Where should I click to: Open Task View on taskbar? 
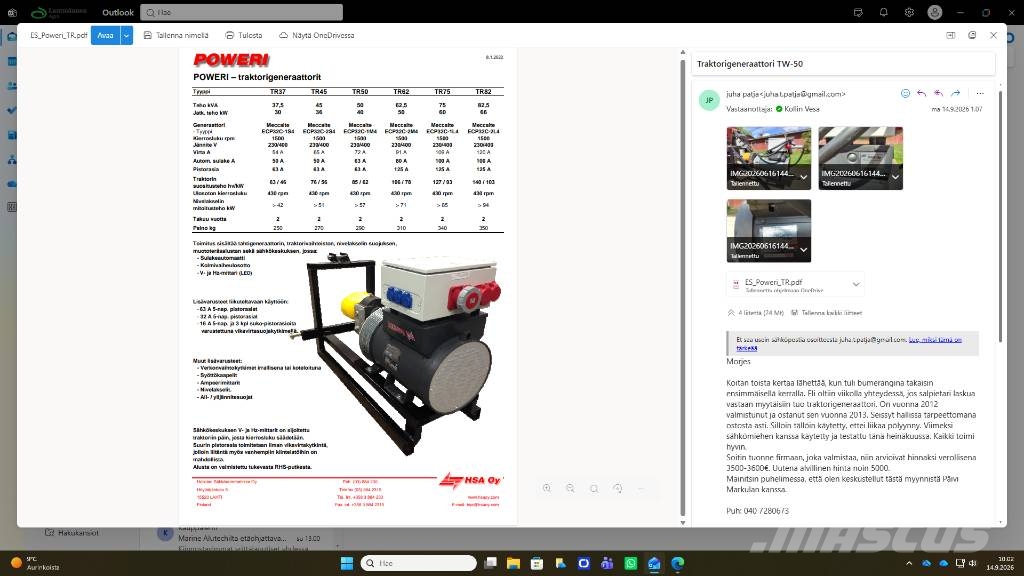tap(490, 563)
